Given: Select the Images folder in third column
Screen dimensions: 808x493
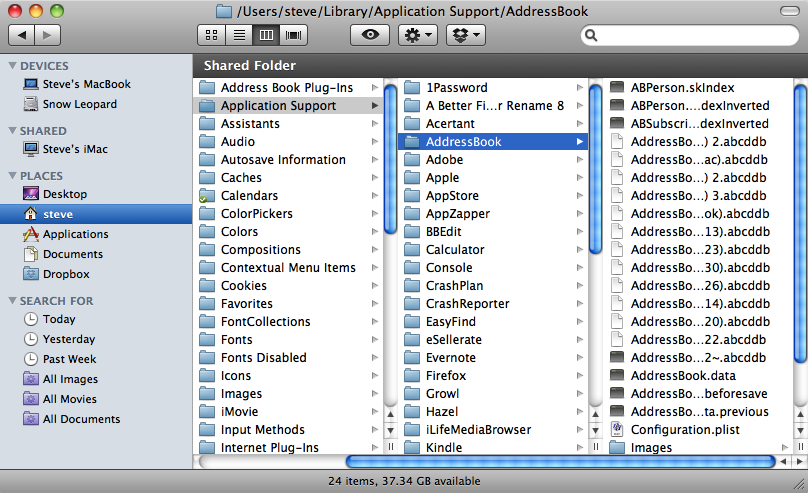Looking at the screenshot, I should (698, 448).
